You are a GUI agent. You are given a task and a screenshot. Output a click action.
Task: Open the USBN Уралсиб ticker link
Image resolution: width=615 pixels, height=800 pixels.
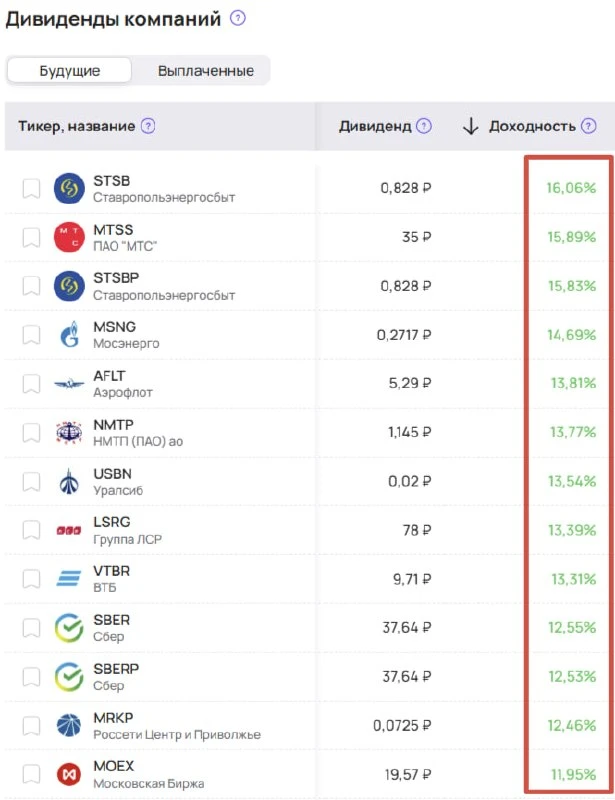point(118,482)
